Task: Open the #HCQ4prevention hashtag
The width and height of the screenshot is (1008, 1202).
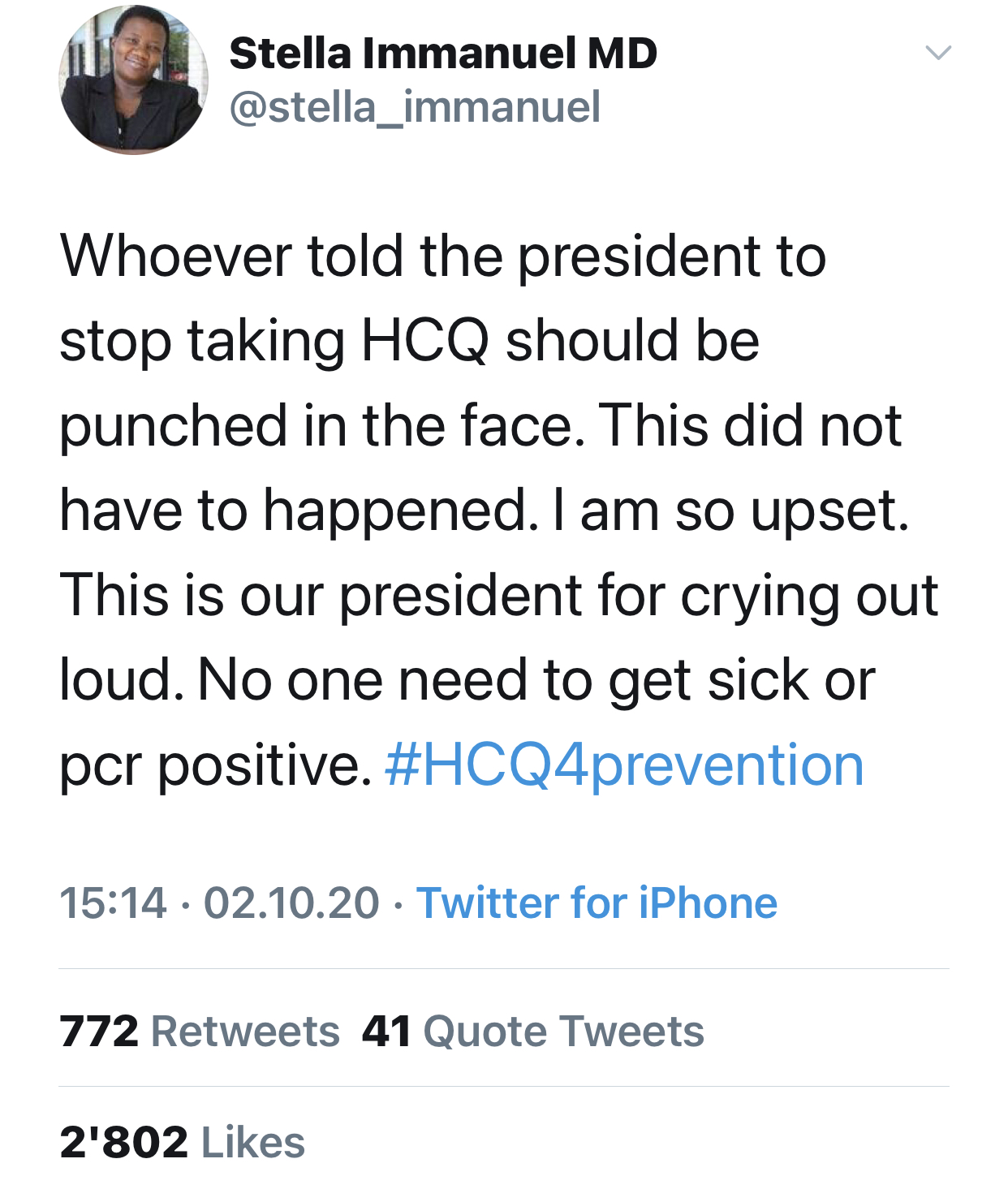Action: [624, 765]
